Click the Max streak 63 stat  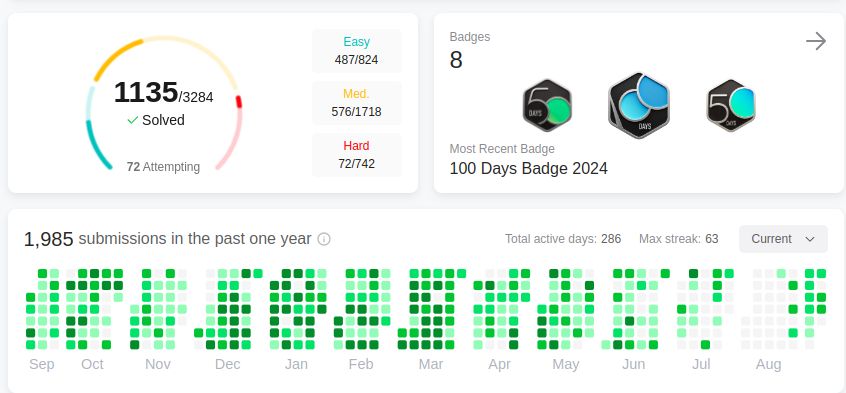[679, 239]
